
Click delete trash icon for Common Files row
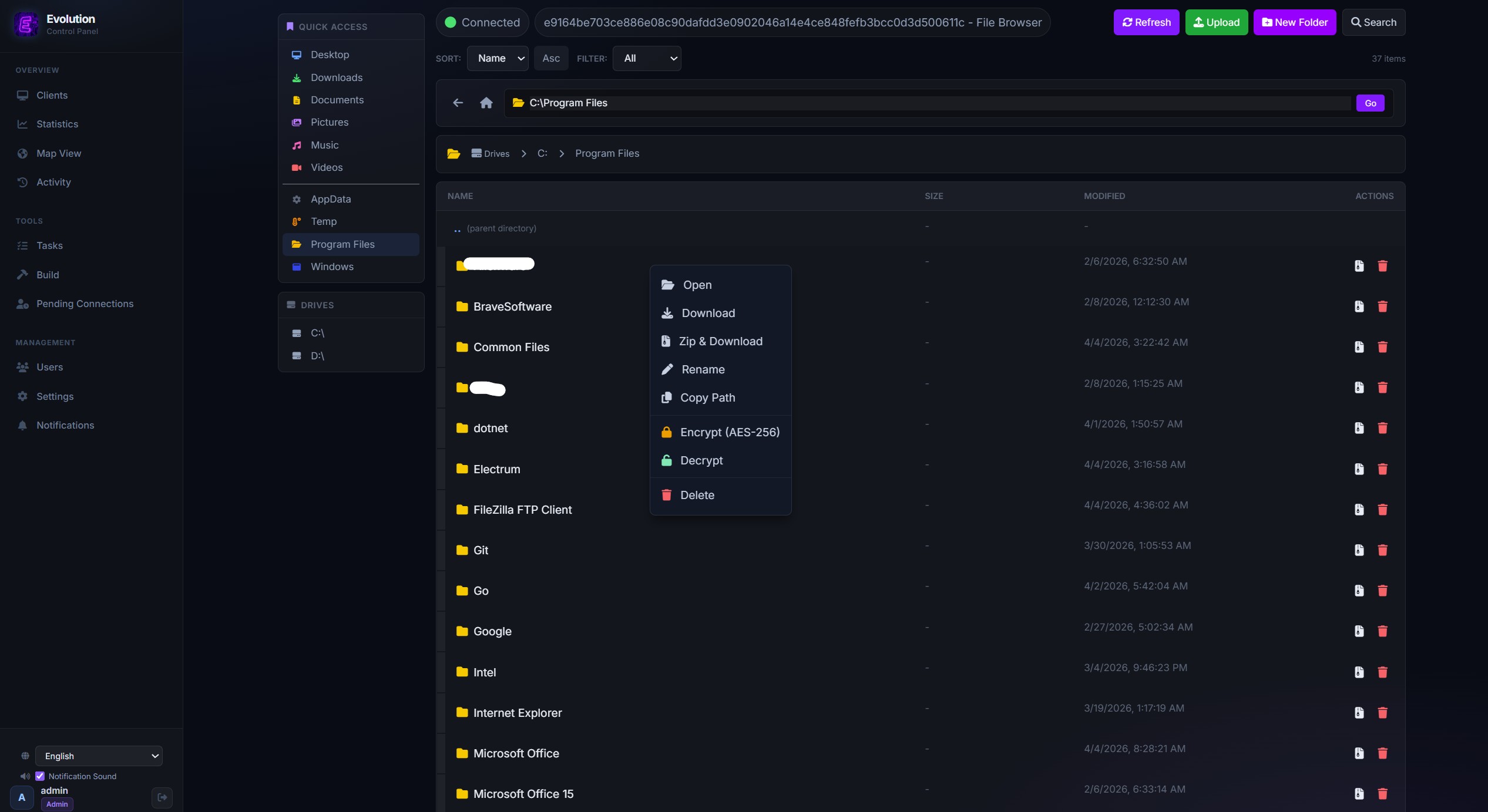tap(1382, 347)
